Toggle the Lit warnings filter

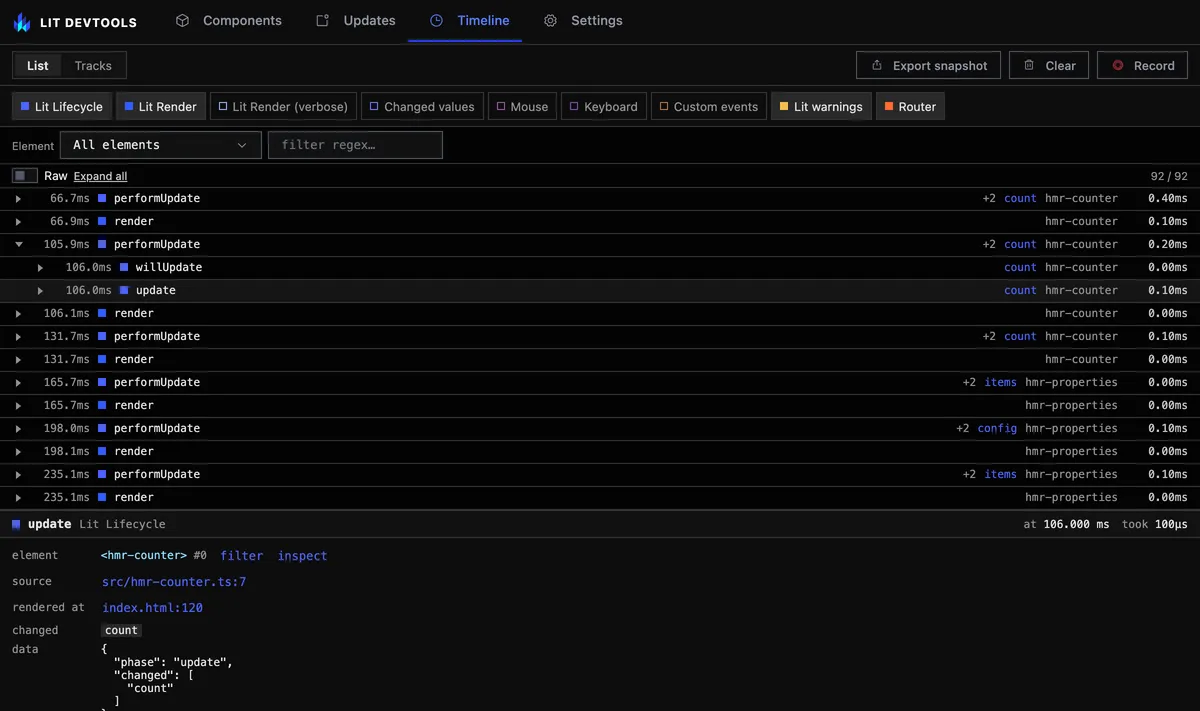click(x=821, y=107)
